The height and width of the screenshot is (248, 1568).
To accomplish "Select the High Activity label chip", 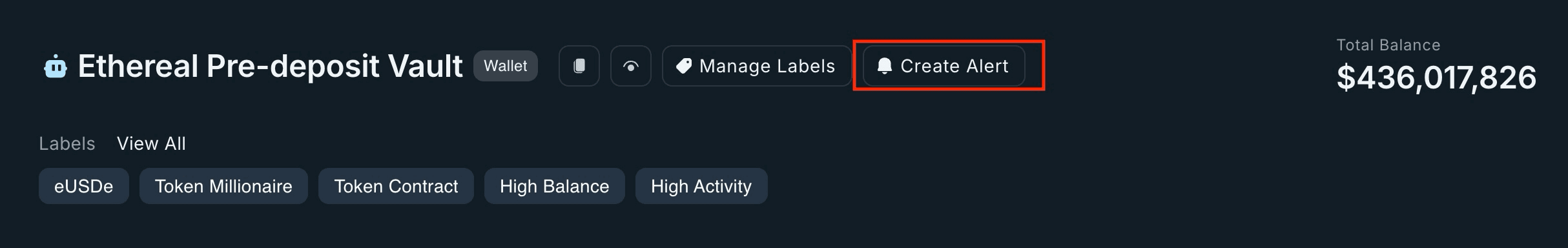I will [x=701, y=186].
